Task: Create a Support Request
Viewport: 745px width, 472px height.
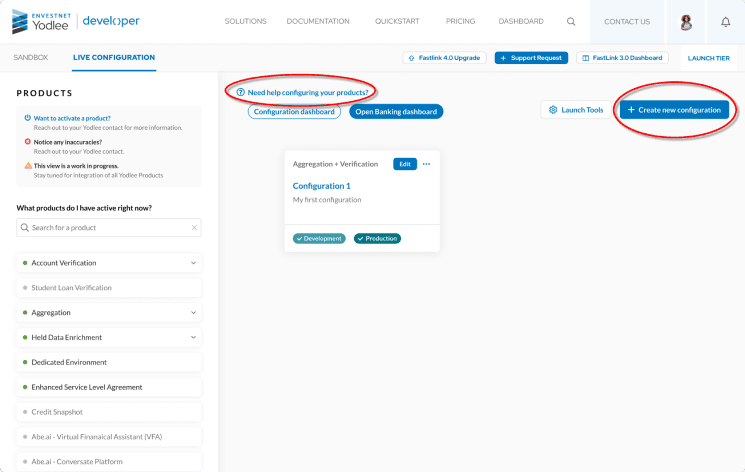Action: pyautogui.click(x=531, y=58)
